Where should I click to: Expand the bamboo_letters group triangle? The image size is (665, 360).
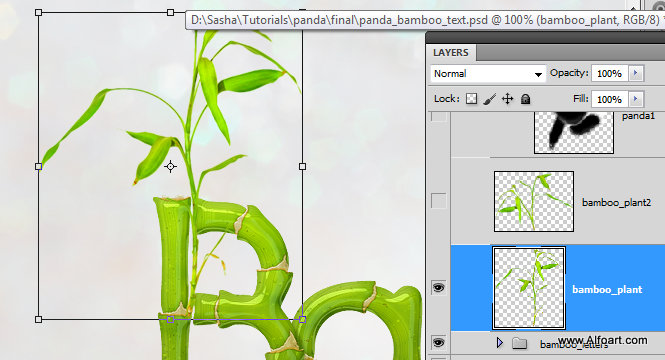pos(500,343)
